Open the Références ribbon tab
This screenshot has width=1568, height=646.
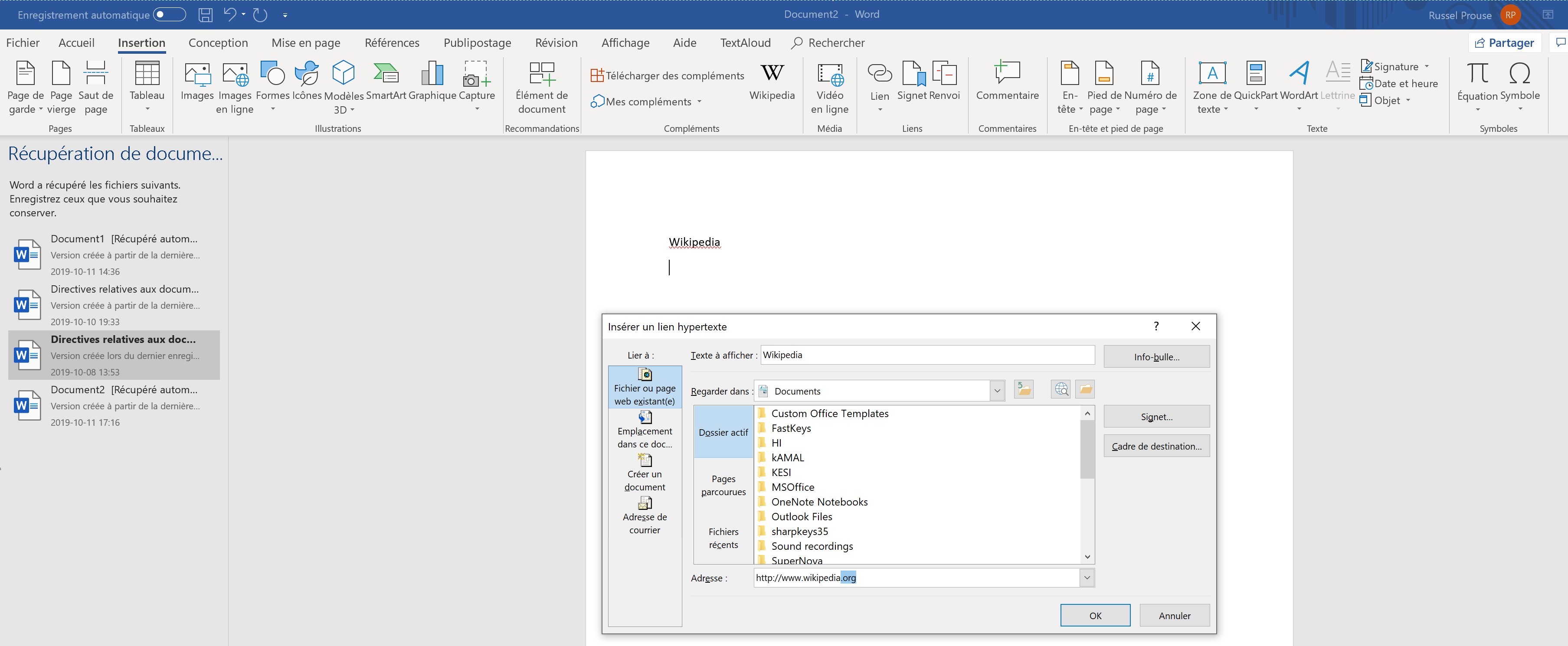(x=391, y=42)
